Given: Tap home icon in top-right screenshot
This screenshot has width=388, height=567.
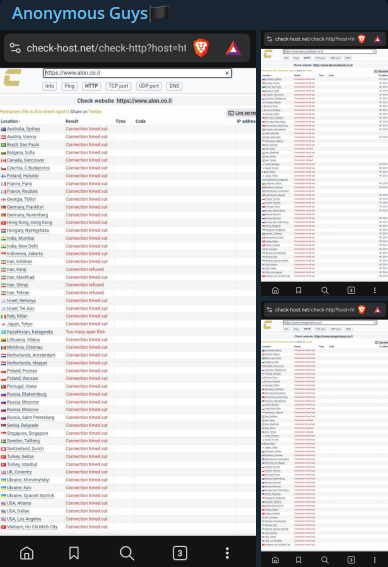Looking at the screenshot, I should (276, 290).
